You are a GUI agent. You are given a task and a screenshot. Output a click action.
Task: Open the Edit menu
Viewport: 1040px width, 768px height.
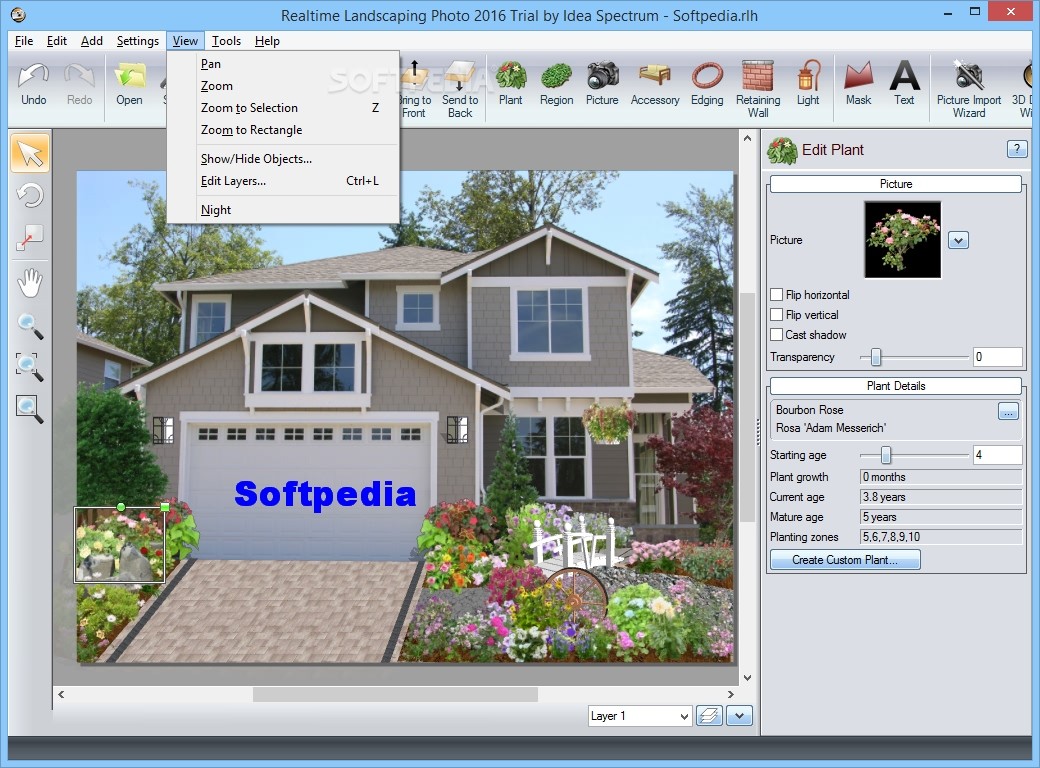click(57, 41)
